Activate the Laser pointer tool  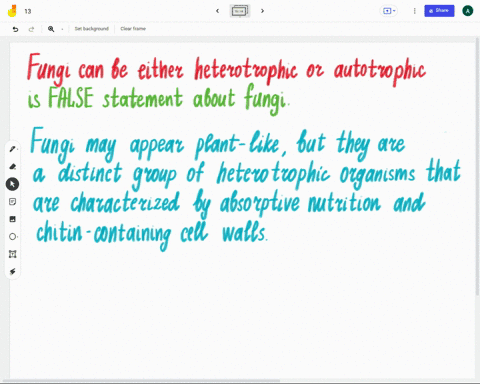coord(12,271)
